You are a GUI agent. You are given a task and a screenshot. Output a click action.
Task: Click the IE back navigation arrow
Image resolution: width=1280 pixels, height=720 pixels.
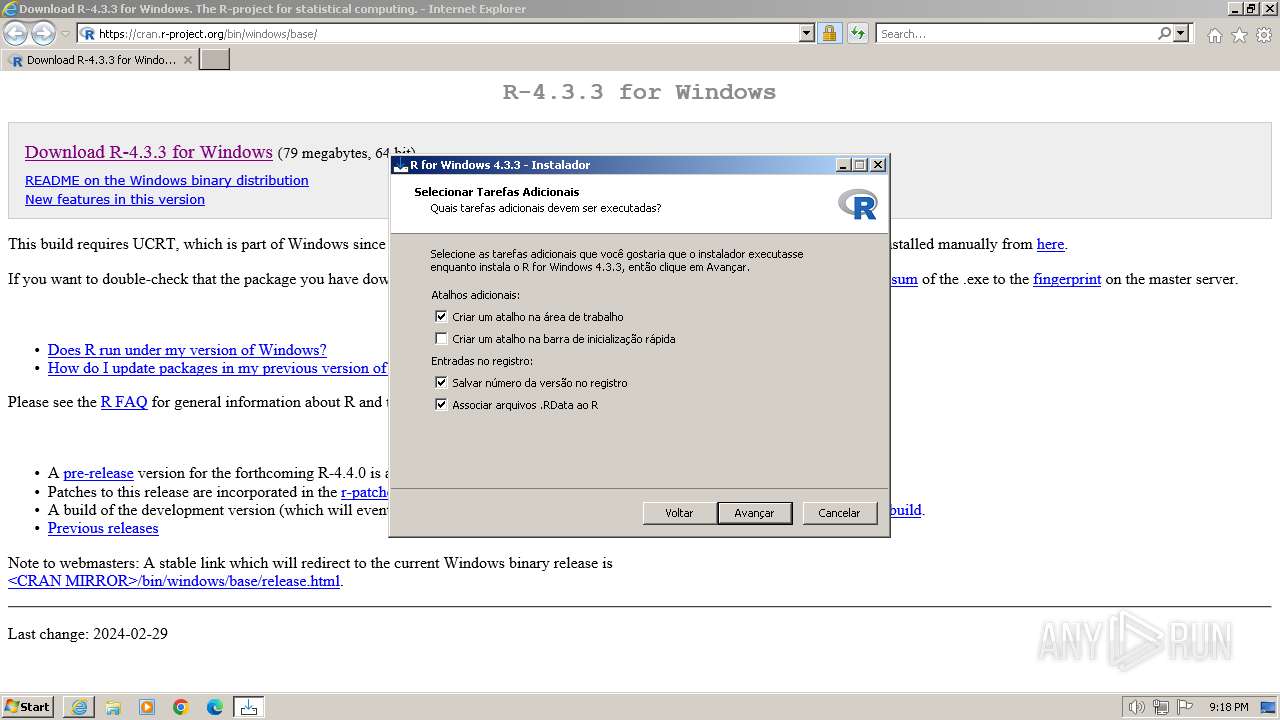16,34
